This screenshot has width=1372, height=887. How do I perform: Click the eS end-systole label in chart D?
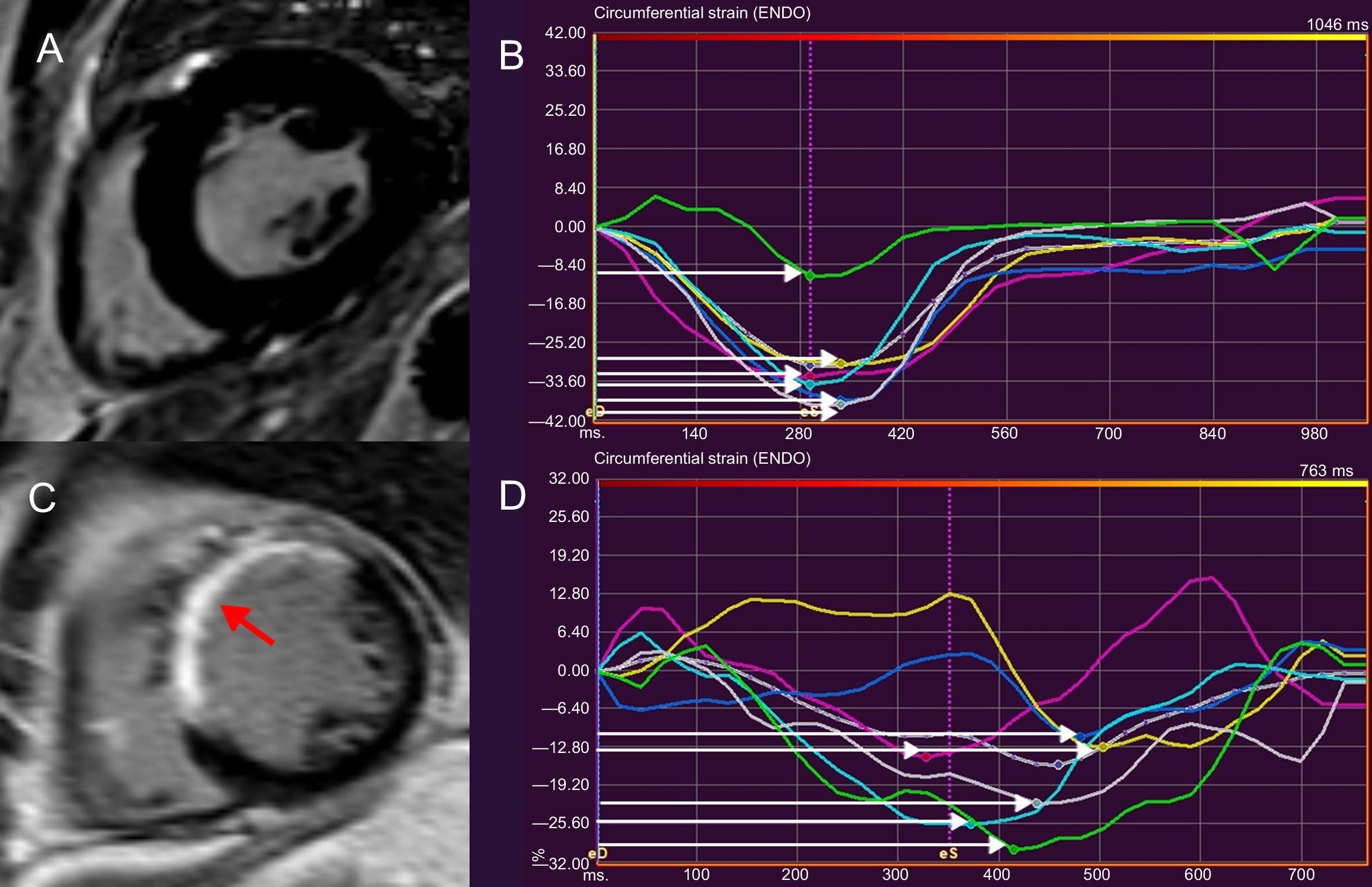948,853
